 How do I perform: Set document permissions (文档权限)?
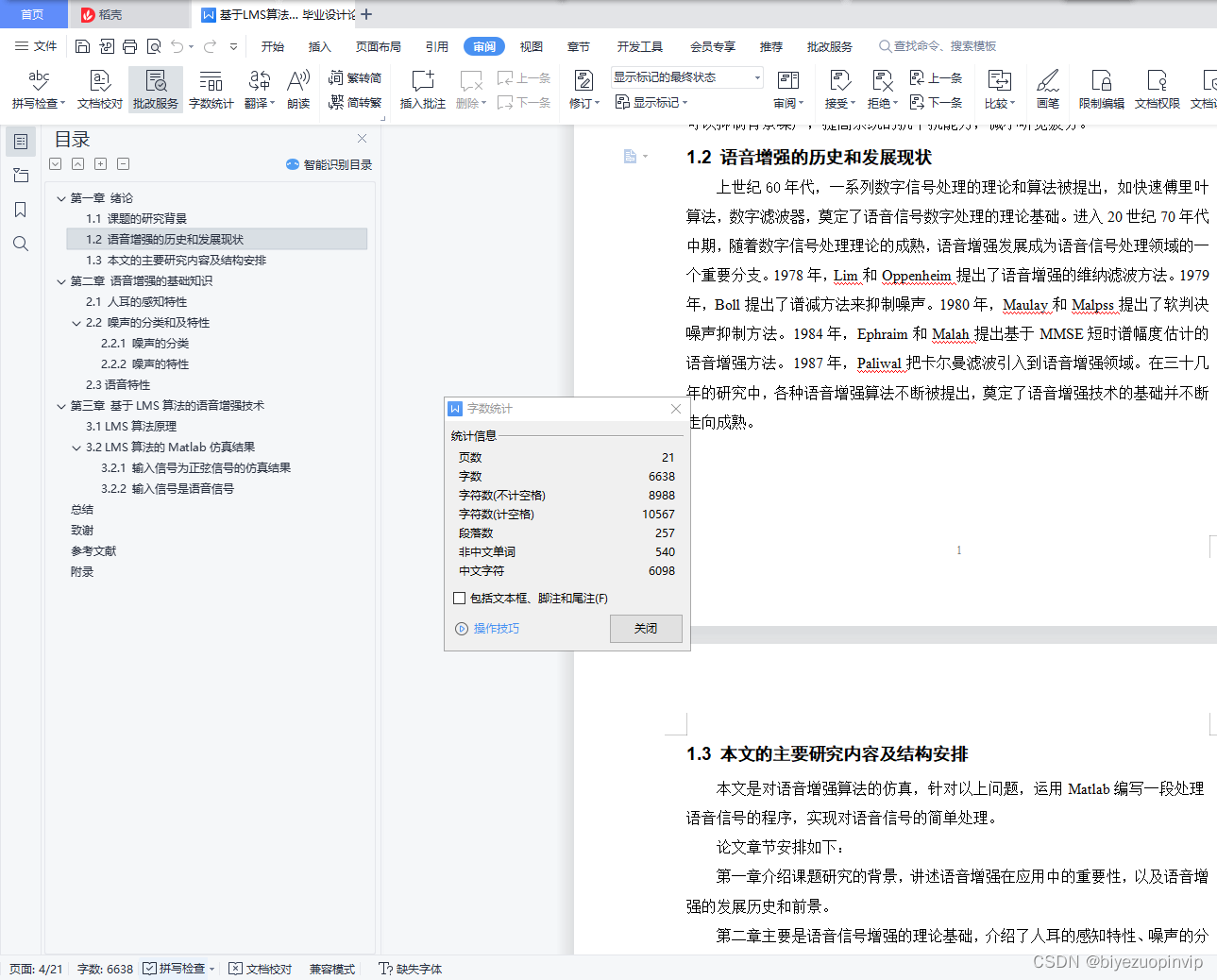[x=1156, y=90]
